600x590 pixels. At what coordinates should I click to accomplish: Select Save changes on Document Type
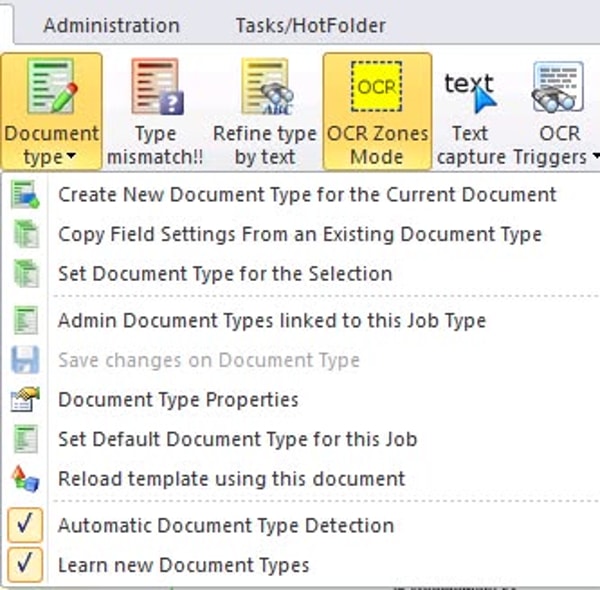pos(209,360)
